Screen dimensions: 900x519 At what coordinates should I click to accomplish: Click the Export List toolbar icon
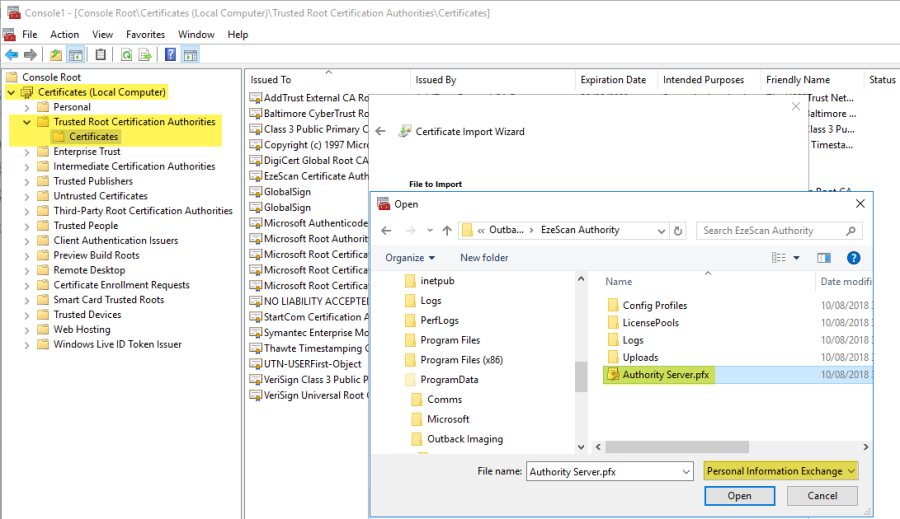[x=145, y=54]
